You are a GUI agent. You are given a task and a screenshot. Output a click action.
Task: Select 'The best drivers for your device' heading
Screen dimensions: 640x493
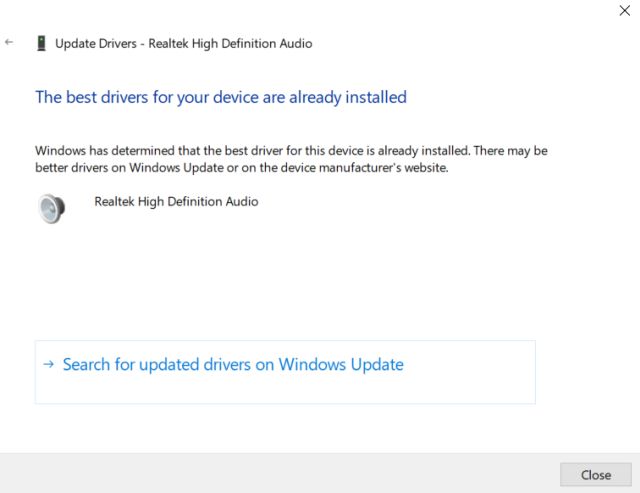pyautogui.click(x=221, y=98)
